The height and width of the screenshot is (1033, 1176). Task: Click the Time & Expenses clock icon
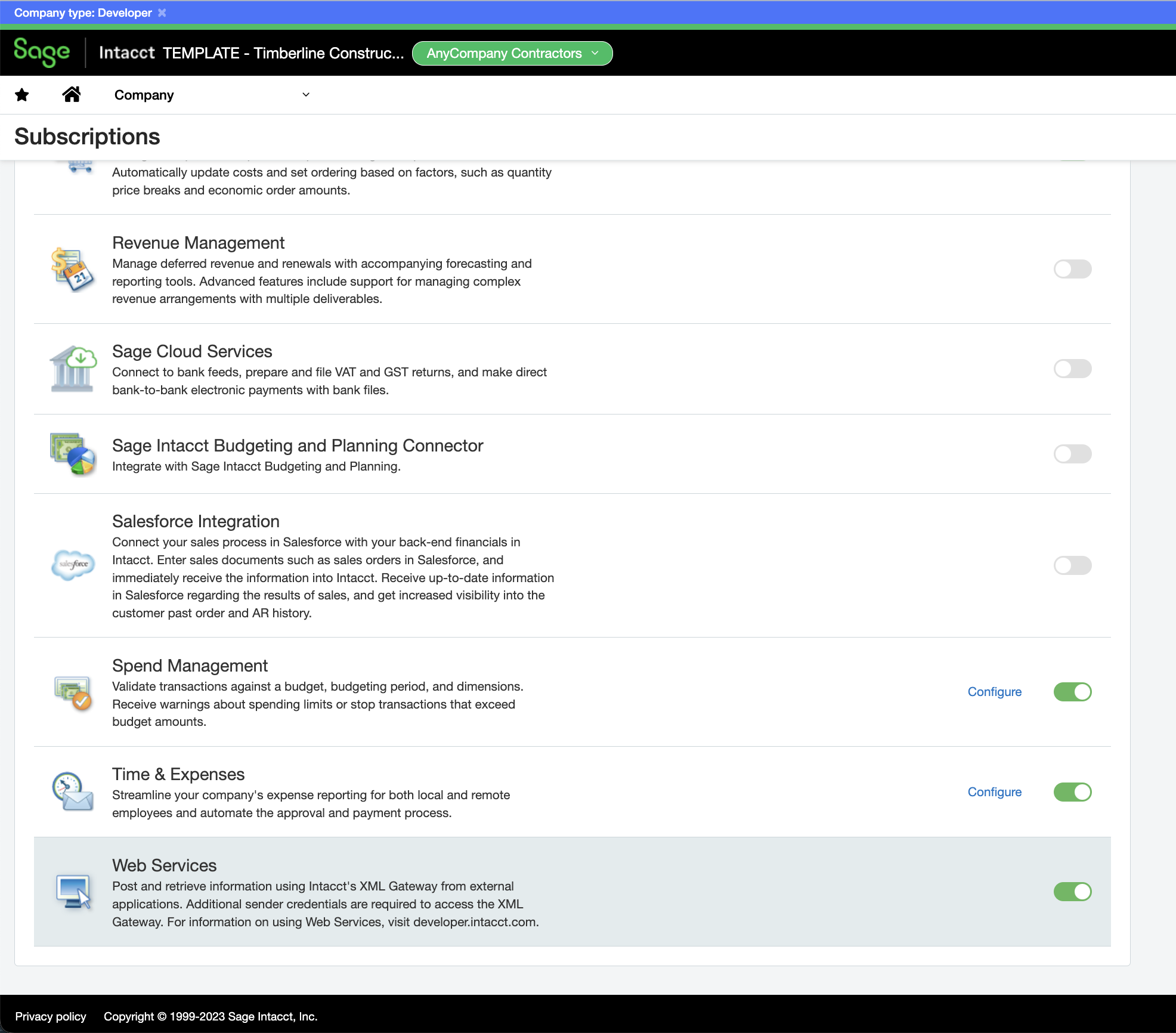tap(73, 791)
